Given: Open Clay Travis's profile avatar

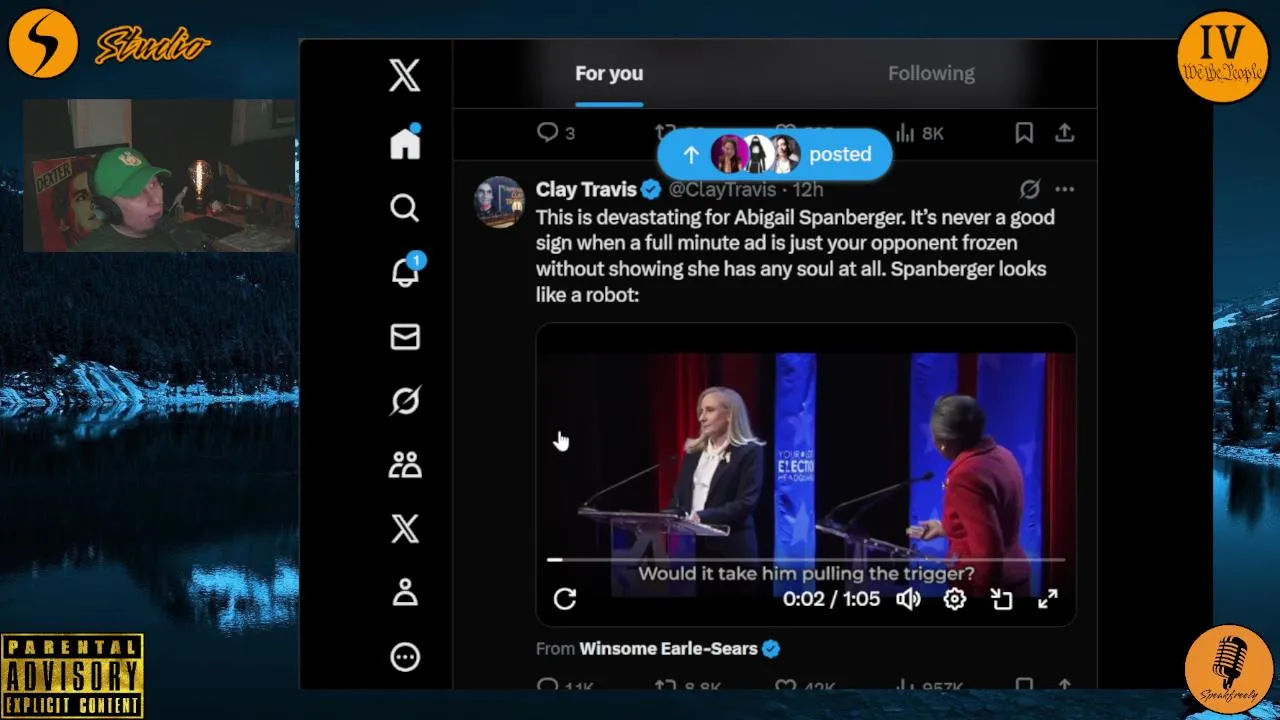Looking at the screenshot, I should point(499,203).
